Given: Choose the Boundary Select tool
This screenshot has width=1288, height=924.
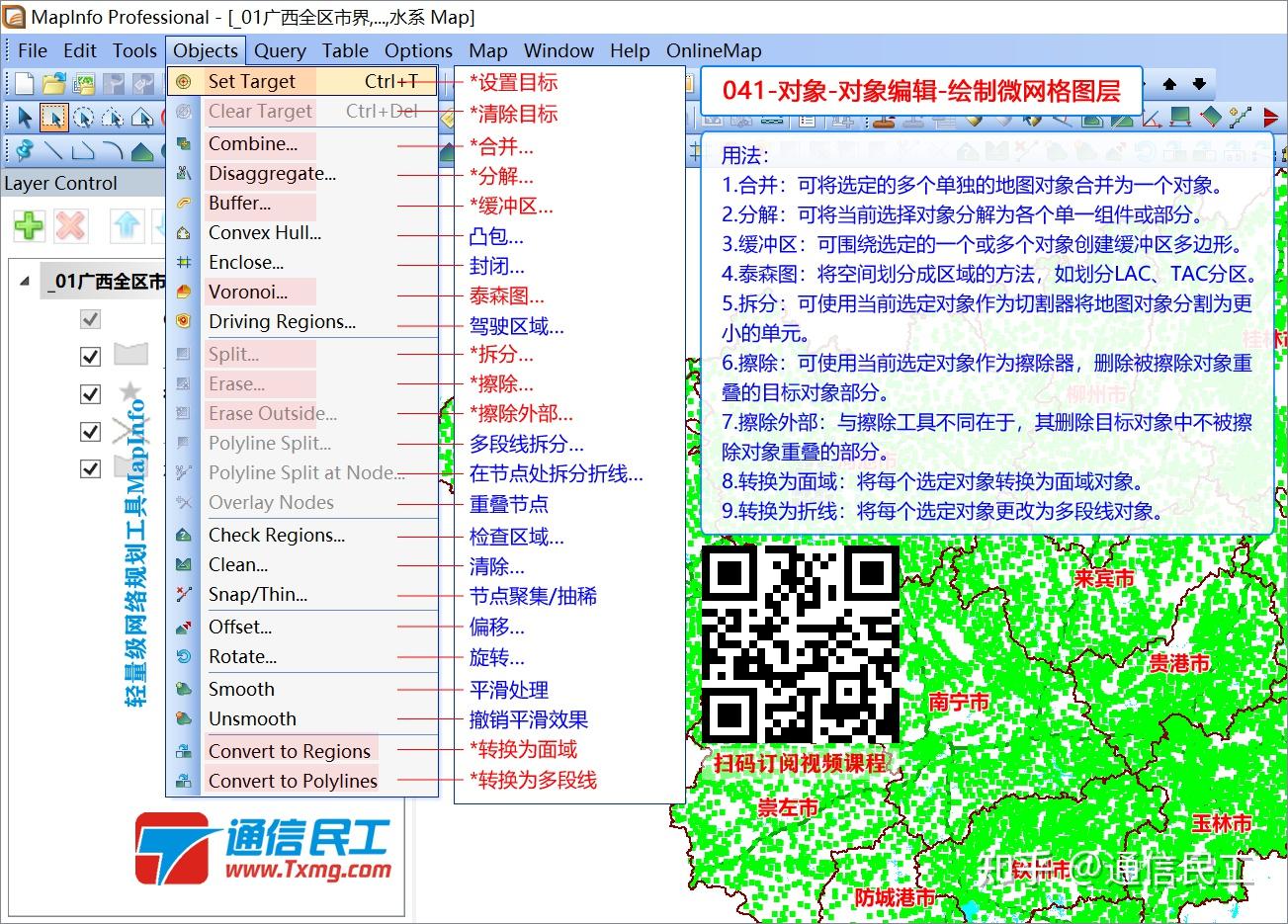Looking at the screenshot, I should coord(141,119).
